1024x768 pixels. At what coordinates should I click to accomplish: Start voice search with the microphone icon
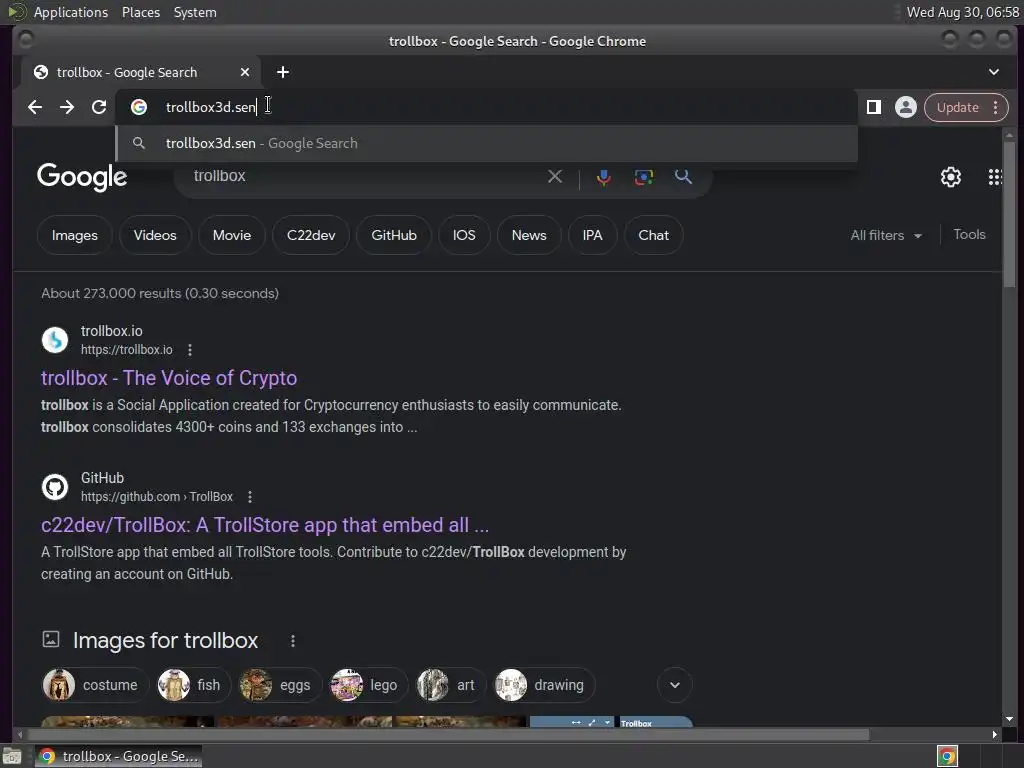604,177
